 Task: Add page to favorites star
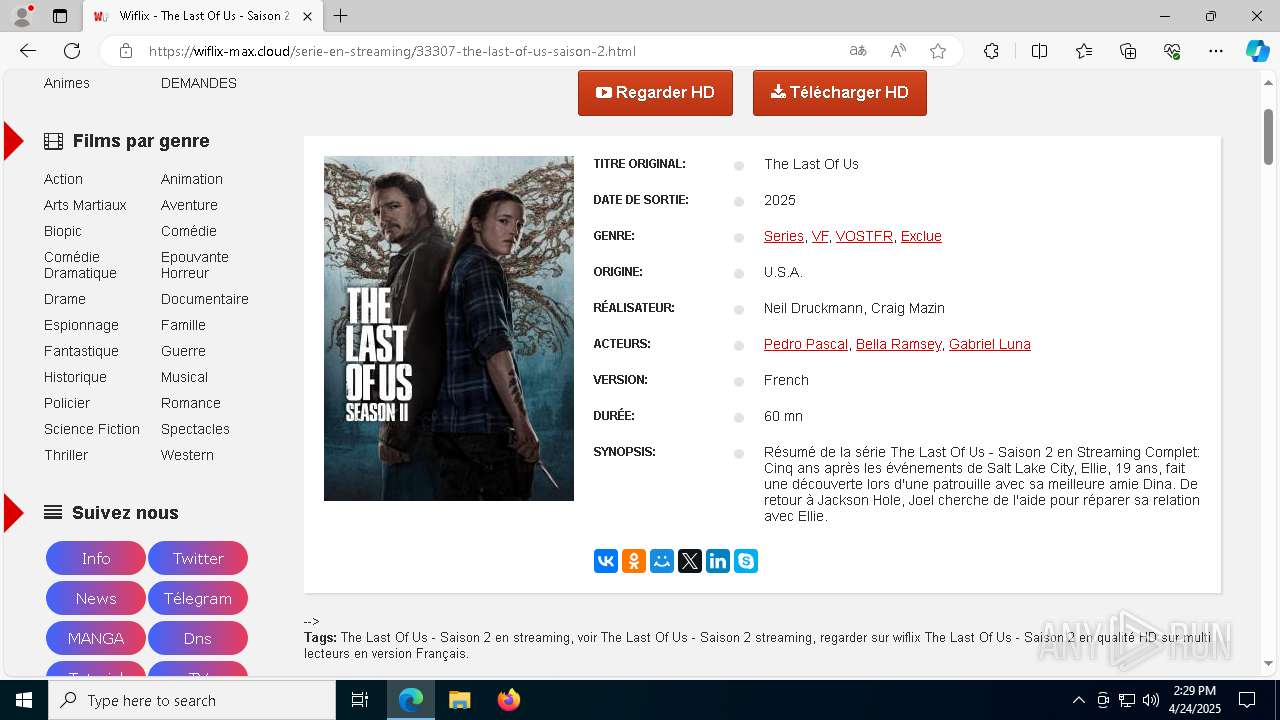(x=938, y=51)
